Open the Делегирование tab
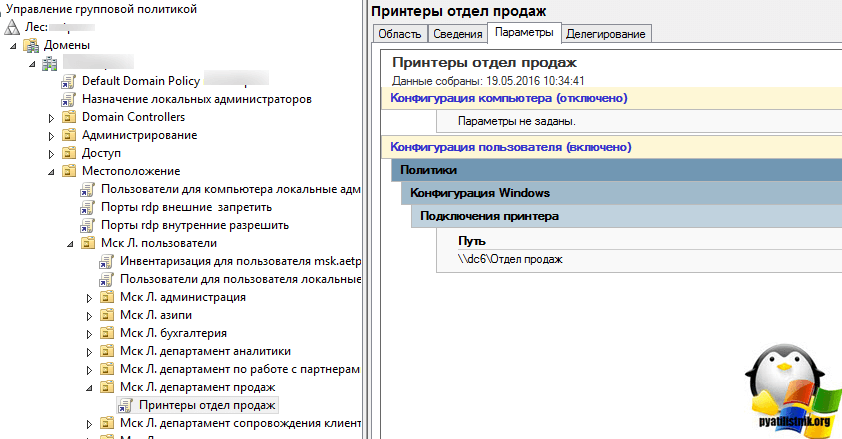The height and width of the screenshot is (439, 842). [606, 34]
